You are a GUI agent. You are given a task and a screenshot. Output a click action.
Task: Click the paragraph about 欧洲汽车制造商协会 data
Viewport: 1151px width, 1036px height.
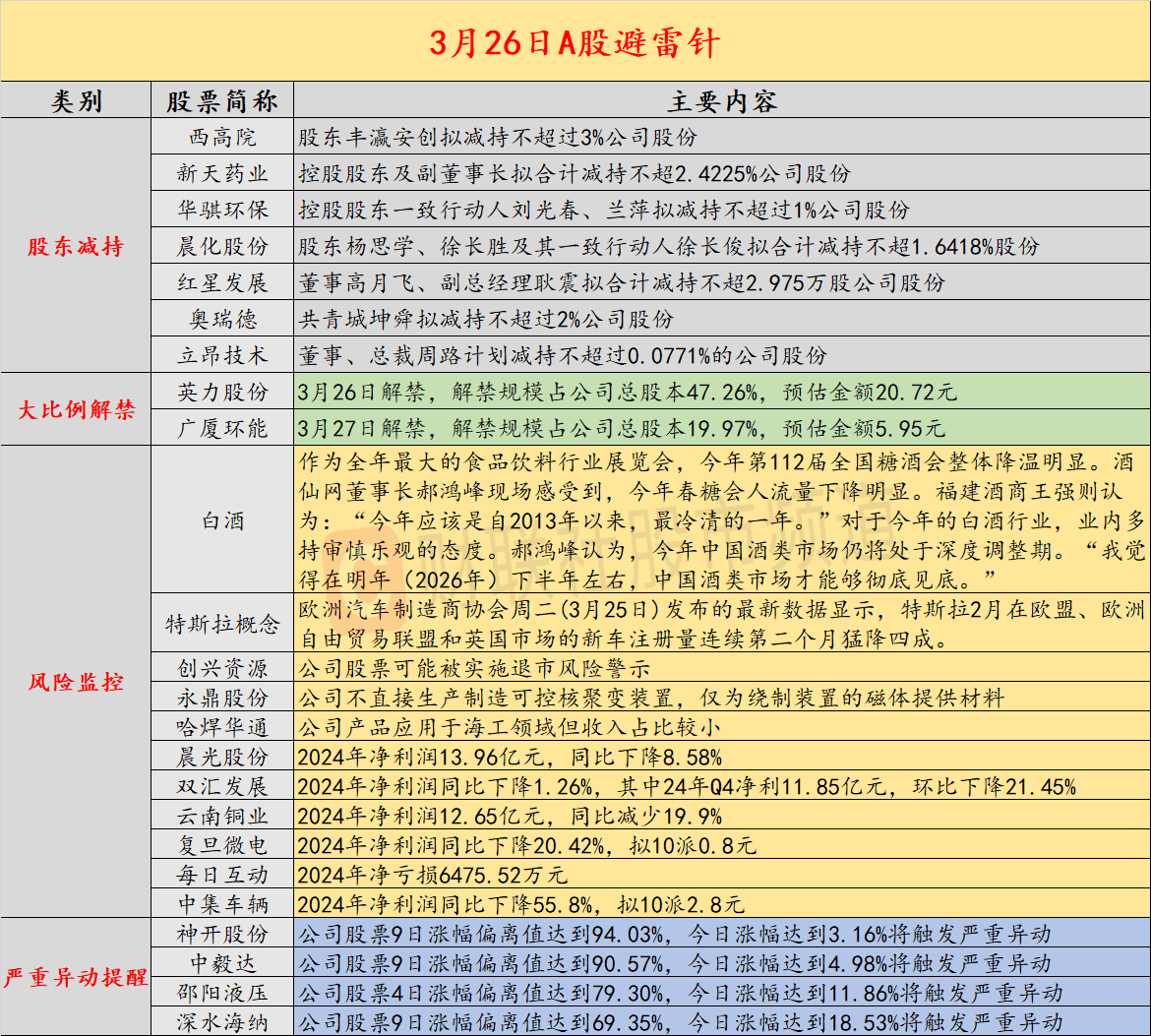721,624
